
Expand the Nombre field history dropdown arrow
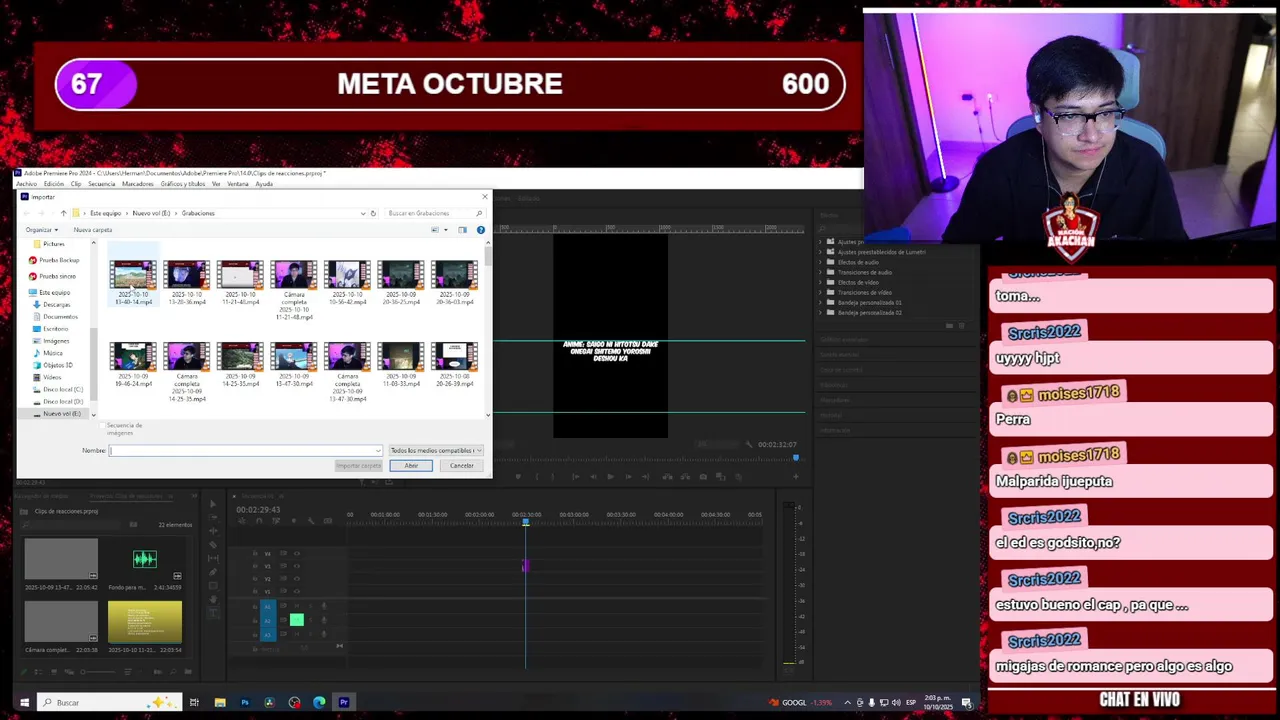click(x=377, y=450)
